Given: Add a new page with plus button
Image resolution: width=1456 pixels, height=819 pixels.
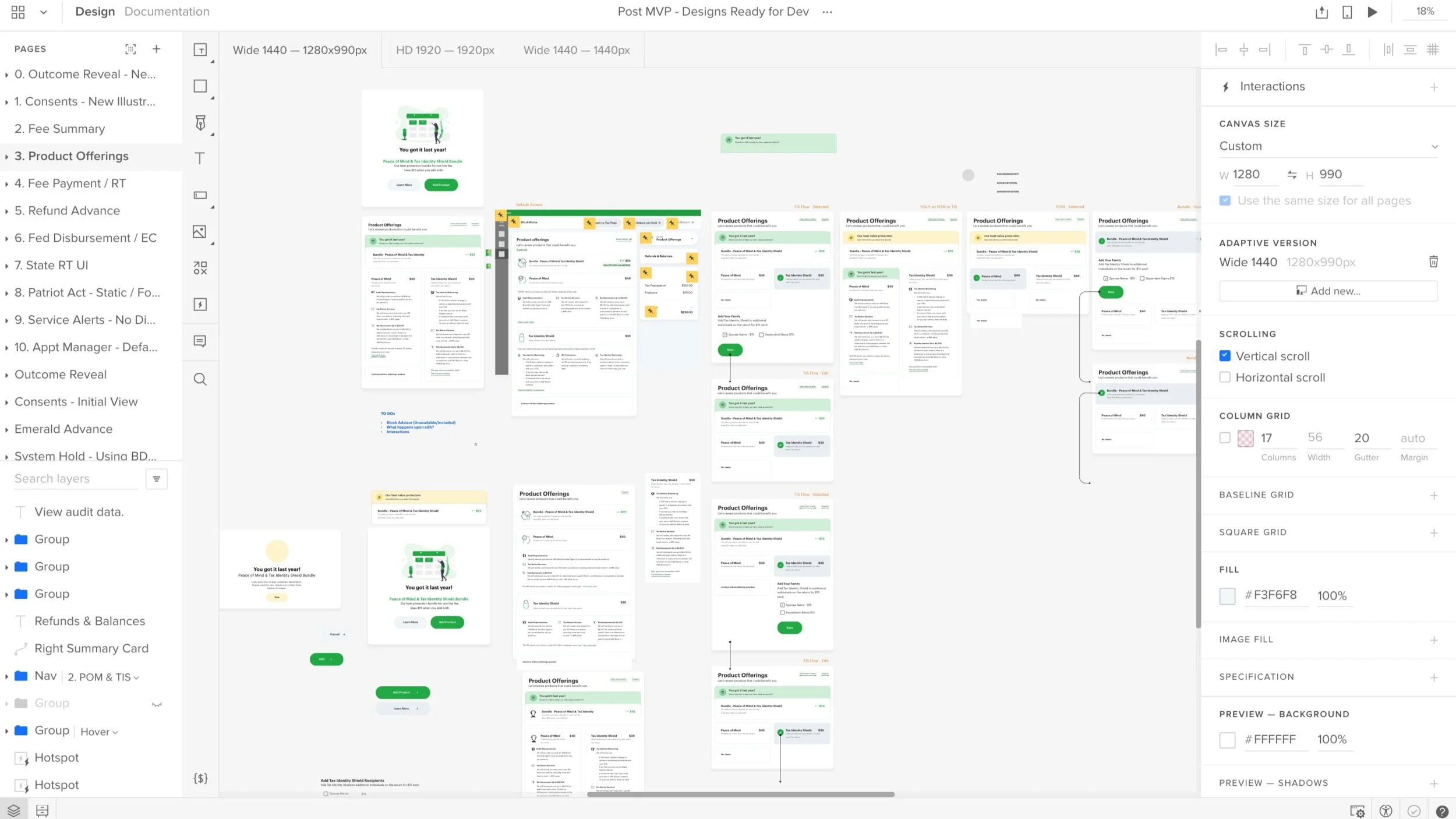Looking at the screenshot, I should (x=156, y=49).
